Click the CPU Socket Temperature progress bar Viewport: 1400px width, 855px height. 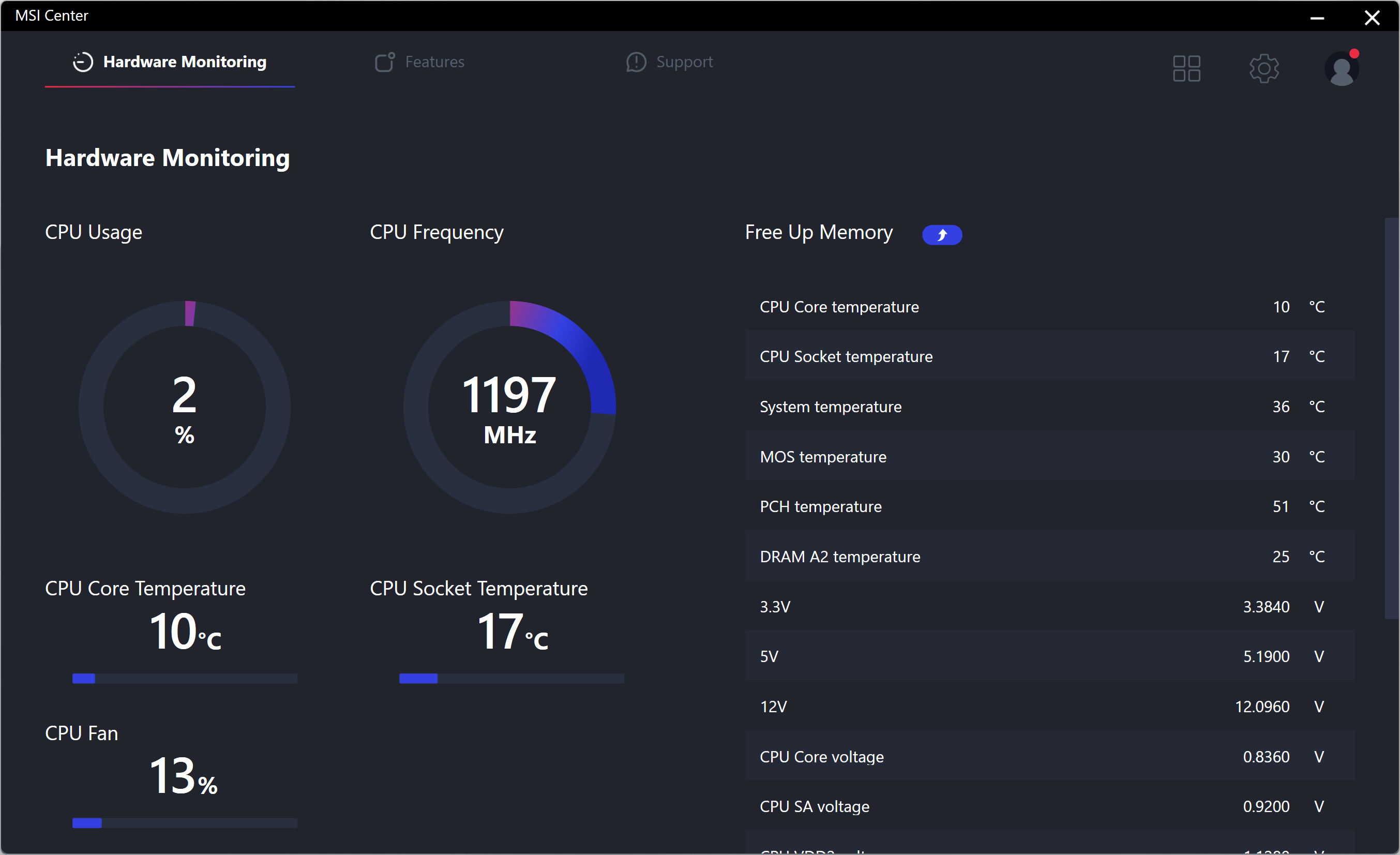pos(511,678)
